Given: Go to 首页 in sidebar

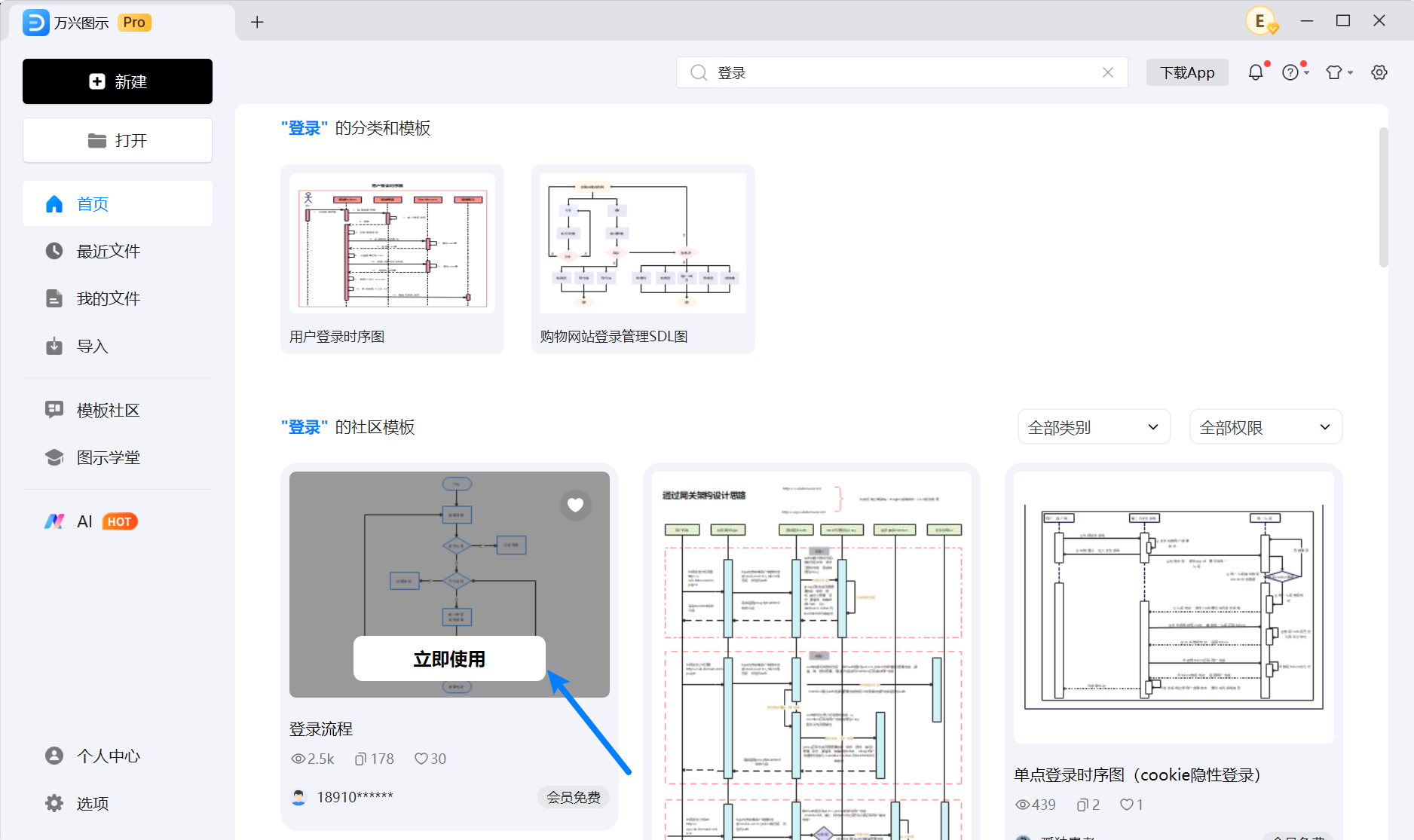Looking at the screenshot, I should [118, 203].
